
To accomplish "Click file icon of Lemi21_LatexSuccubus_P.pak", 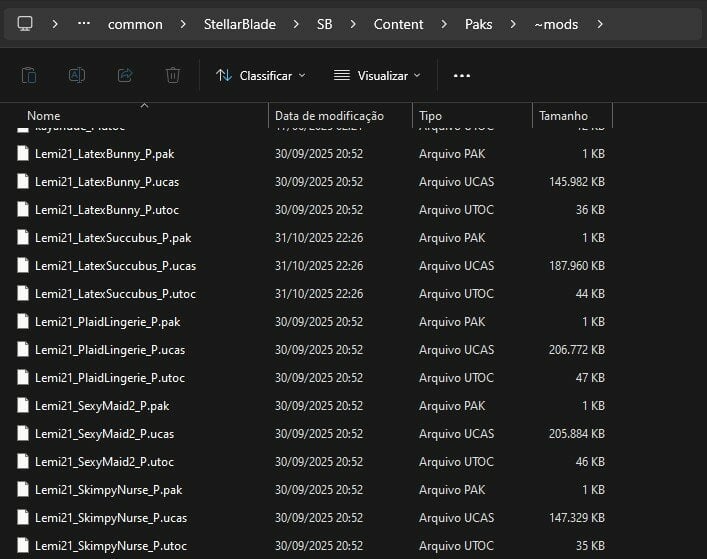I will point(23,237).
